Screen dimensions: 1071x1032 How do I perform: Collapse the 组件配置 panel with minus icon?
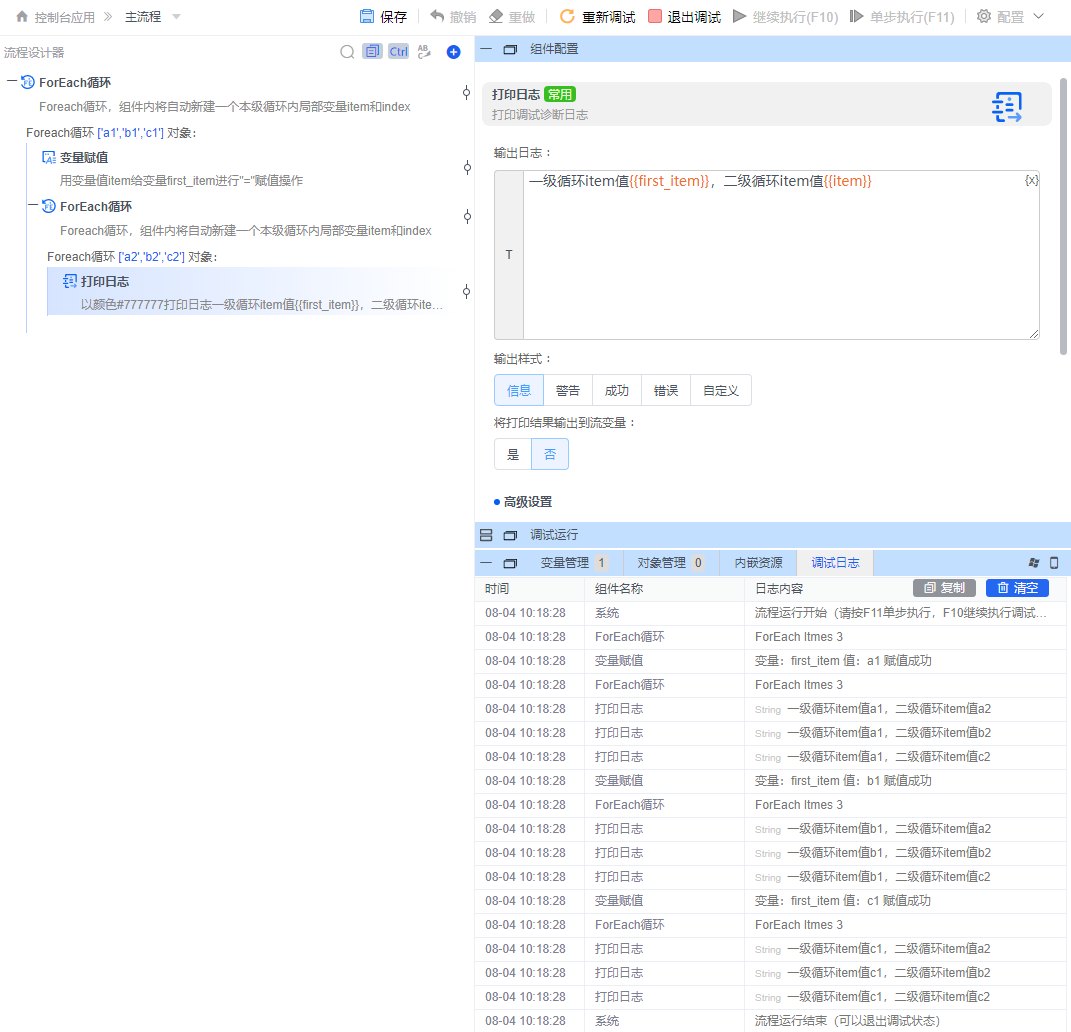tap(486, 49)
